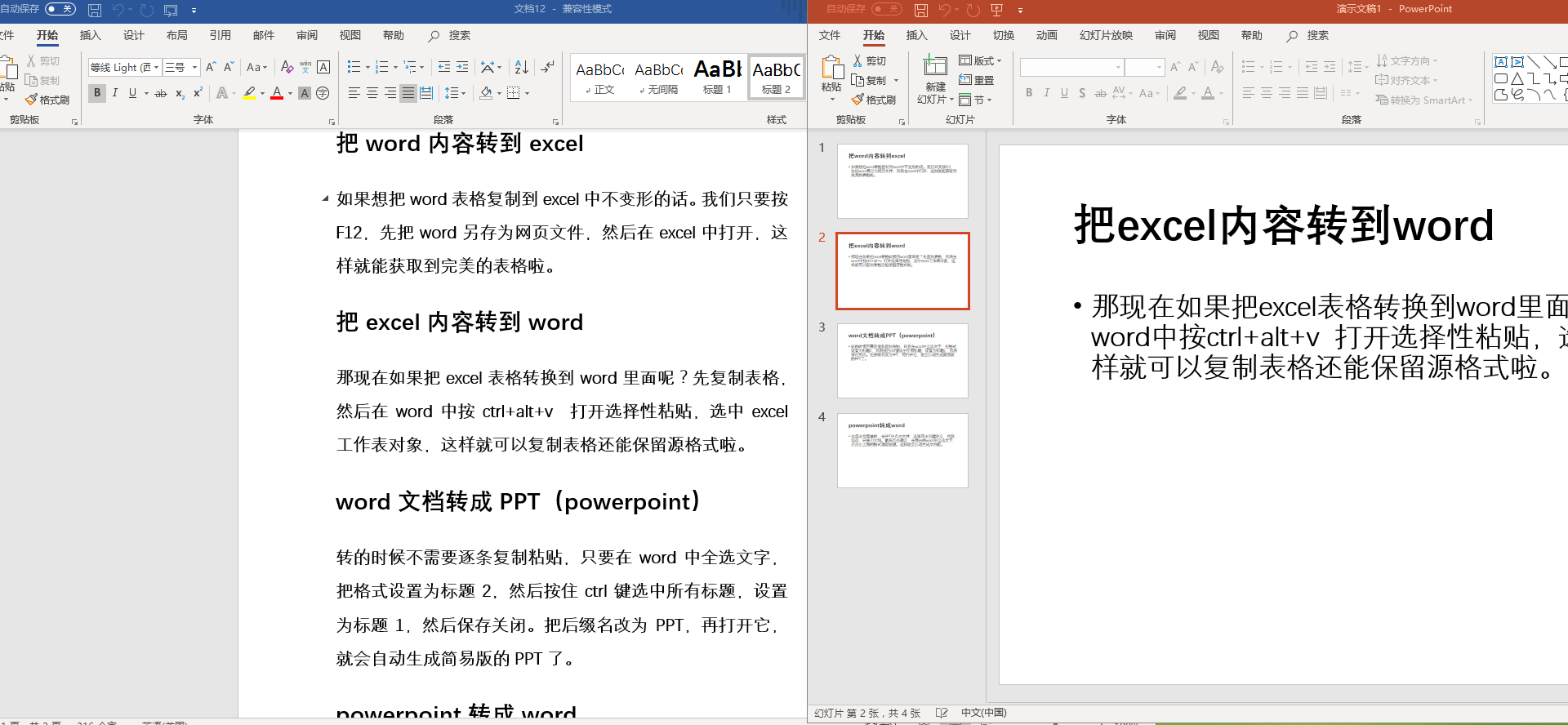The image size is (1568, 725).
Task: Click Center align icon in Word
Action: pos(372,93)
